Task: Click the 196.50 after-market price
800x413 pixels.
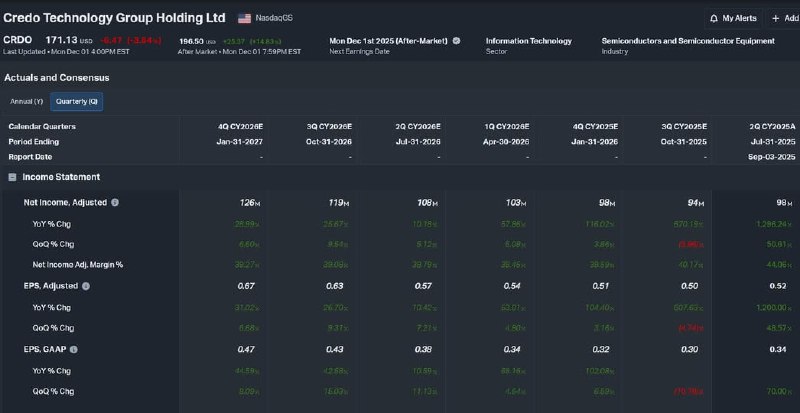Action: [192, 41]
